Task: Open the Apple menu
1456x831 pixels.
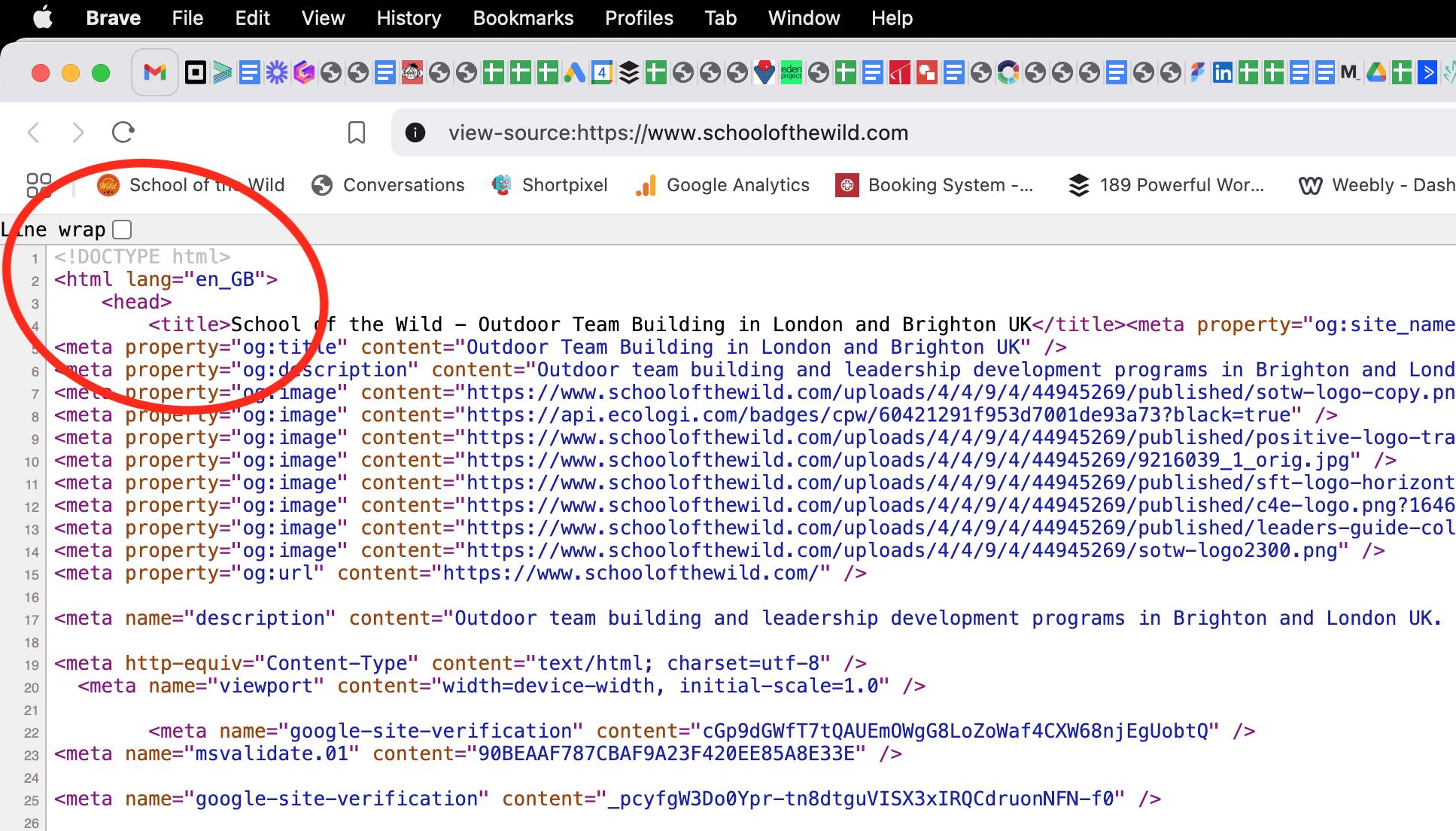Action: click(x=43, y=18)
